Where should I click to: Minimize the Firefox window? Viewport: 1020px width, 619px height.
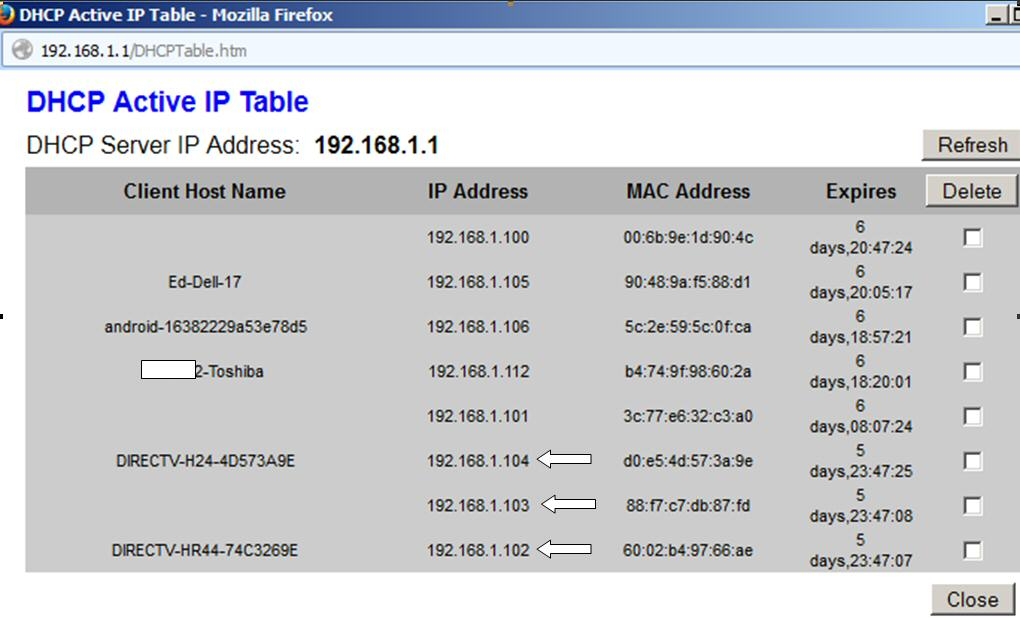click(995, 15)
